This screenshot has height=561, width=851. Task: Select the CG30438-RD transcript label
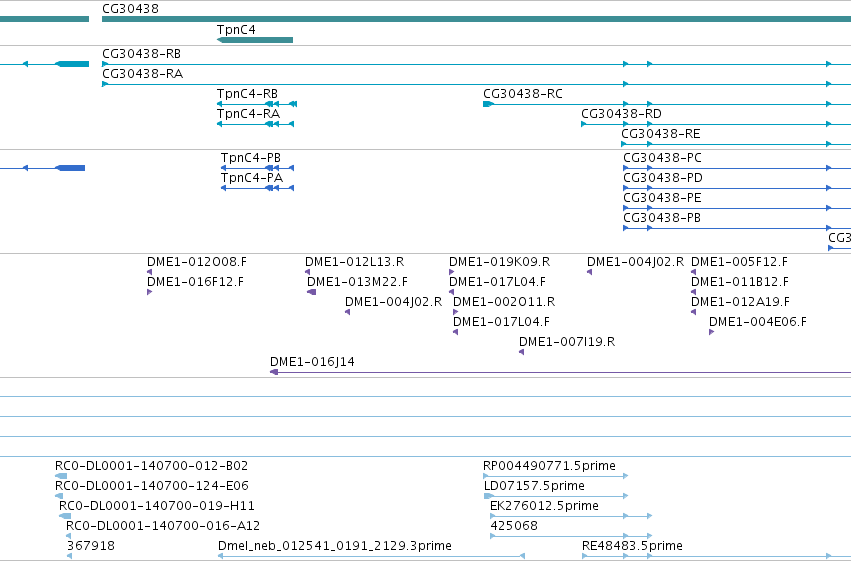point(621,114)
